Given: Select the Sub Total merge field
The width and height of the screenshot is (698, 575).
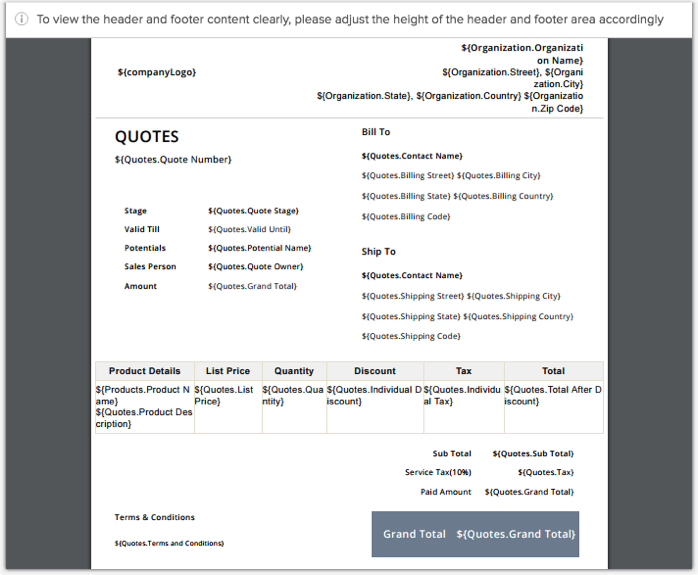Looking at the screenshot, I should (x=533, y=454).
